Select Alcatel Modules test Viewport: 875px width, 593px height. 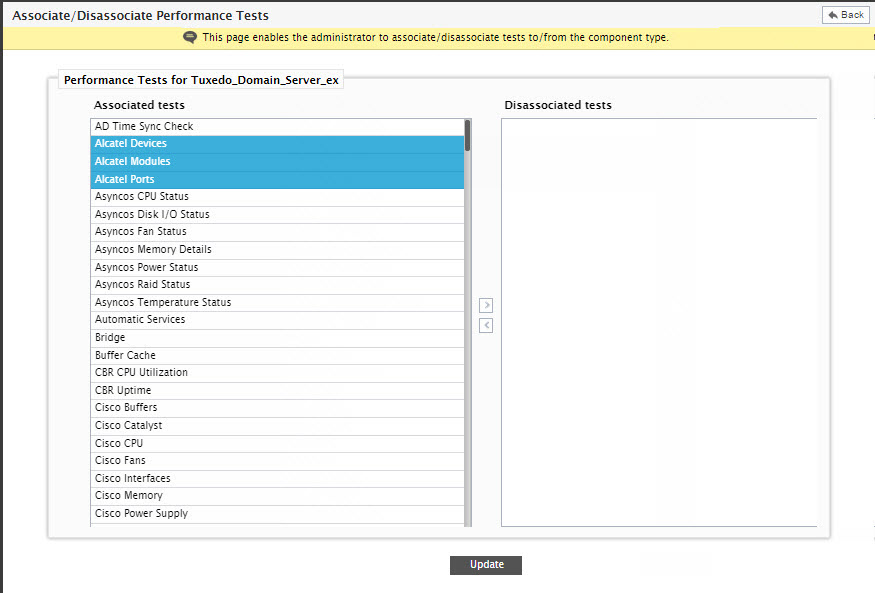277,162
